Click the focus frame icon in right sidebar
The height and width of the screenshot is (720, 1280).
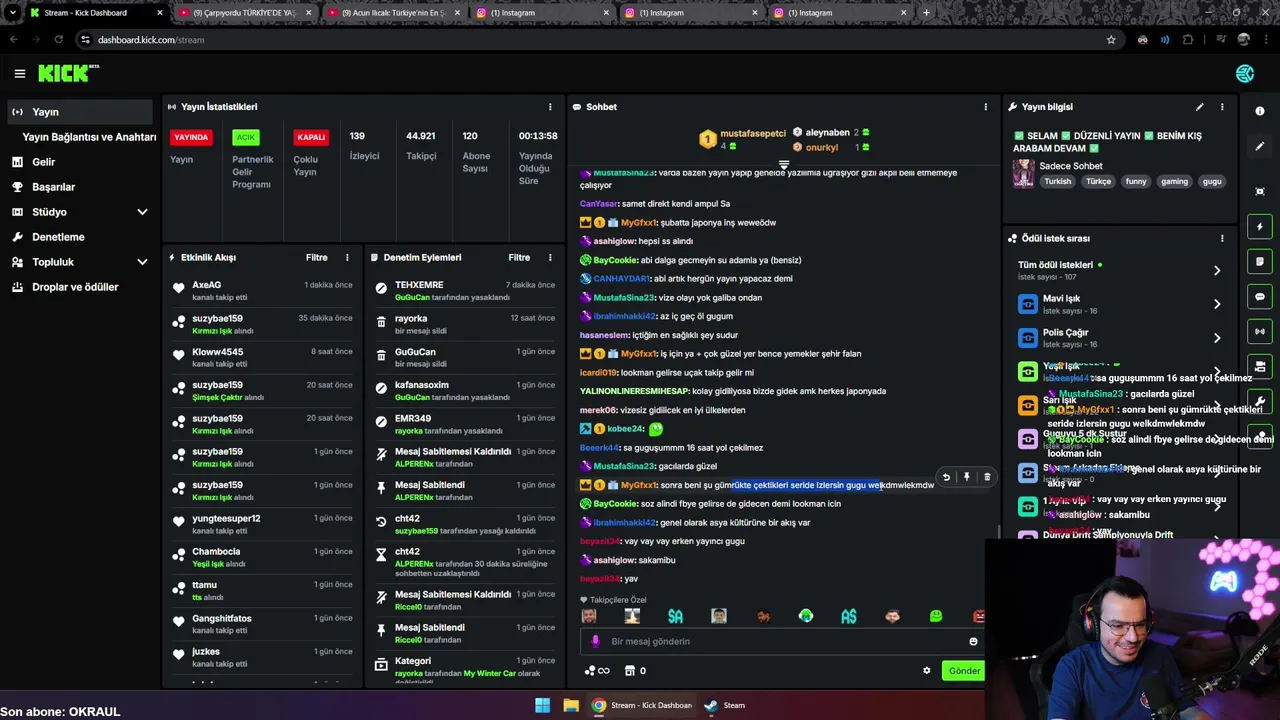(x=1260, y=191)
